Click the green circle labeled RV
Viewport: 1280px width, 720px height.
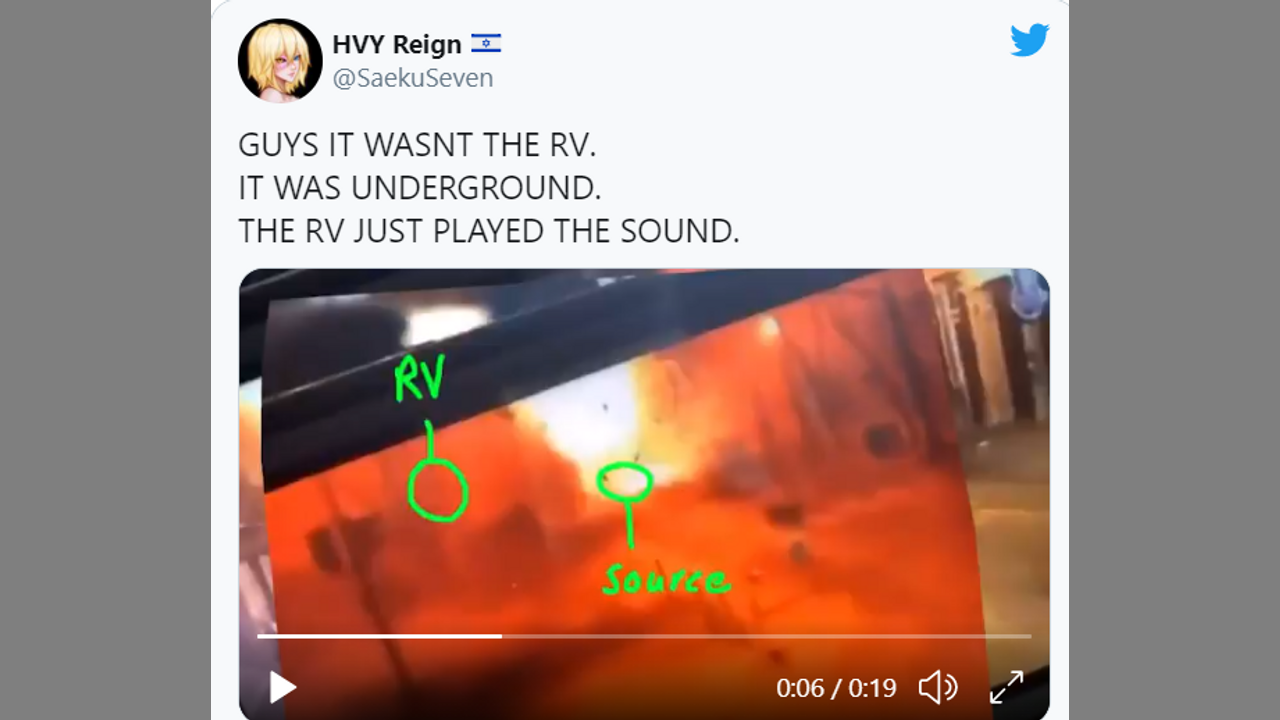coord(438,490)
